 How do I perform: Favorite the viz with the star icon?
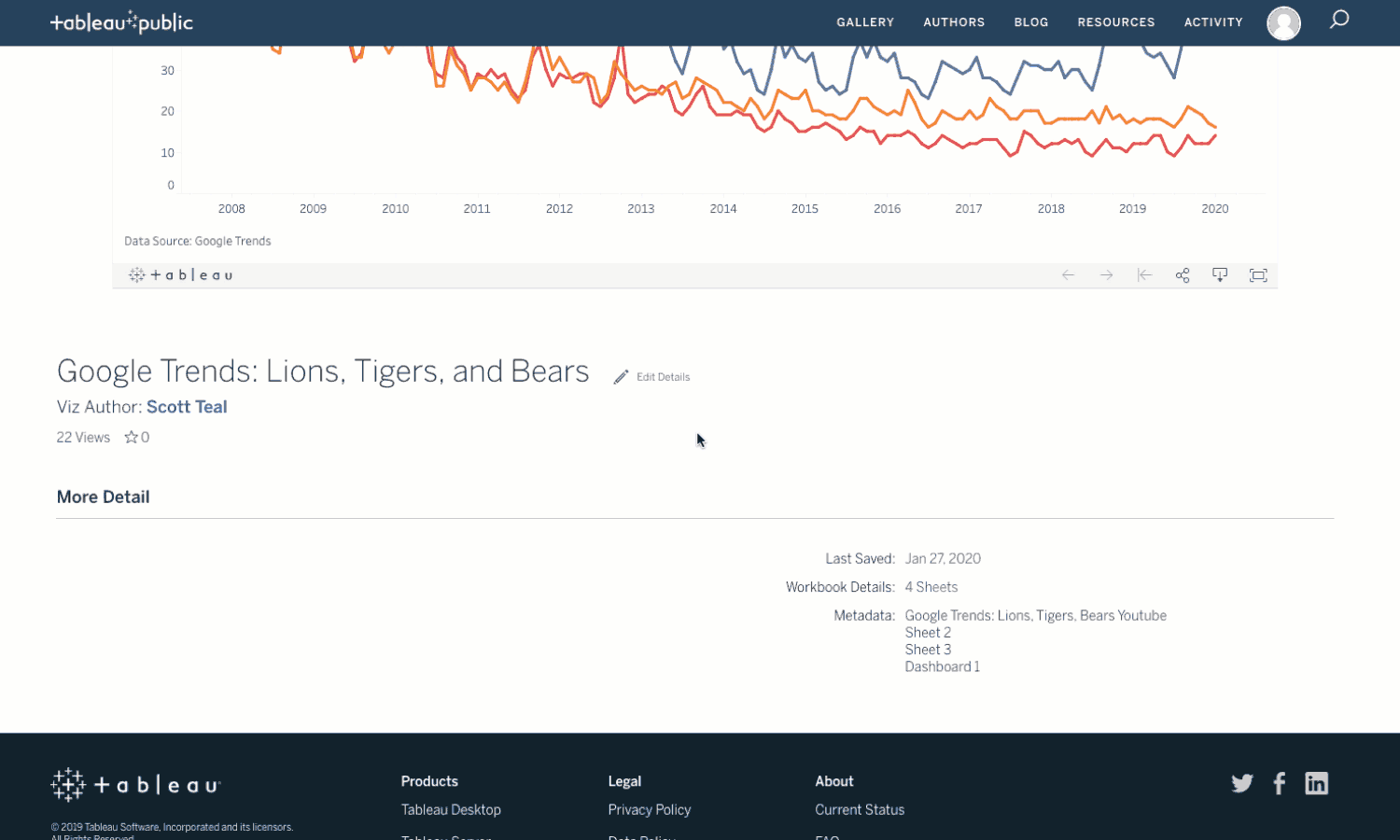(132, 437)
